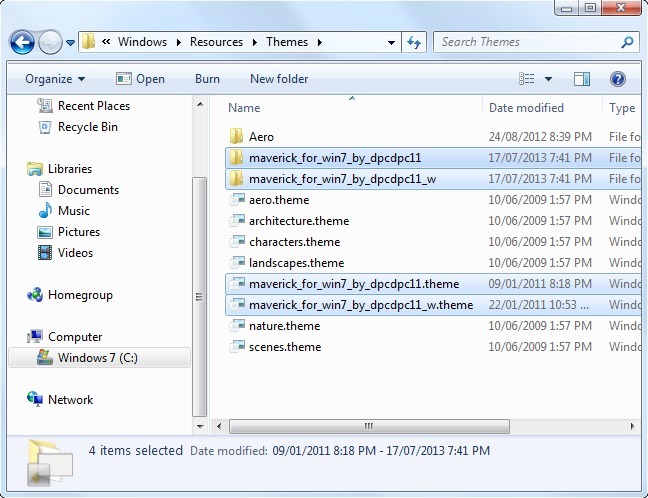Click date 09/01/2011 8:18 PM in list

[x=540, y=284]
